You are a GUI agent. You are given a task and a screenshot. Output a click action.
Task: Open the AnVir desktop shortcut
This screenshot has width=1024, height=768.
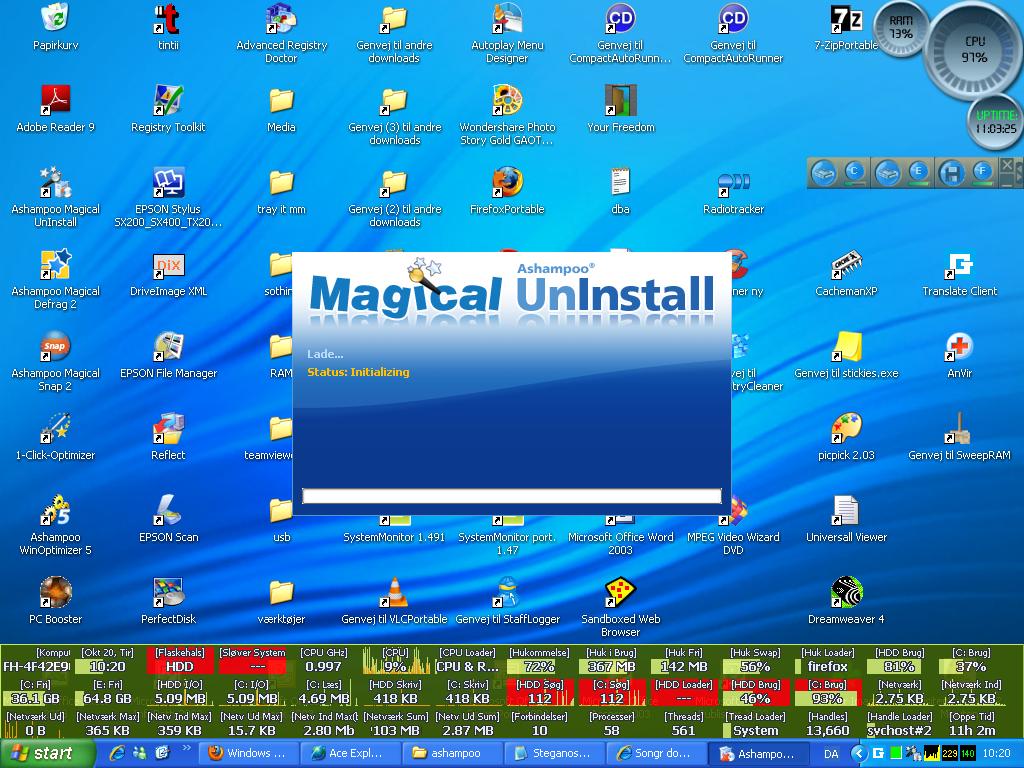[959, 347]
